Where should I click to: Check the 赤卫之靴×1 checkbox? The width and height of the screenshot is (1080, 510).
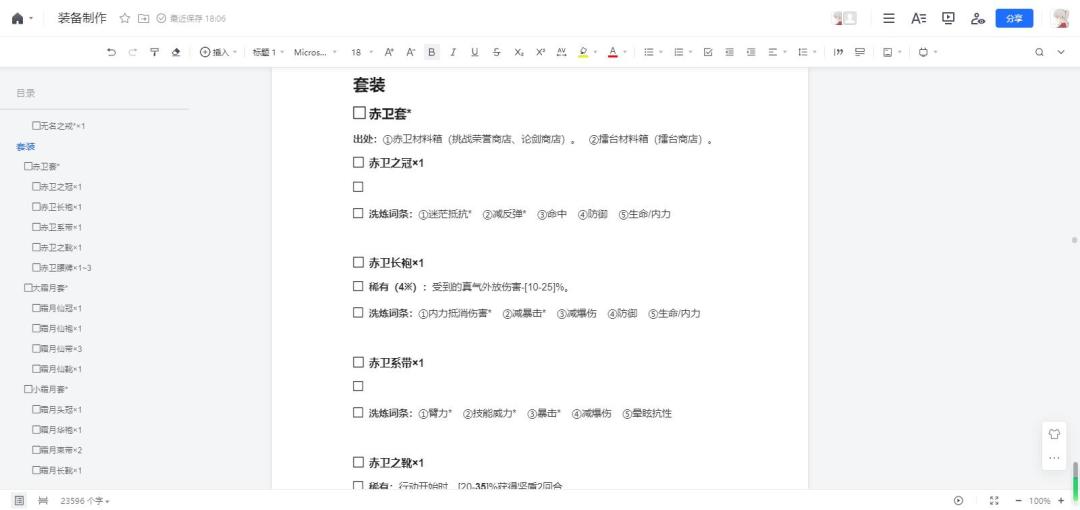[x=358, y=462]
